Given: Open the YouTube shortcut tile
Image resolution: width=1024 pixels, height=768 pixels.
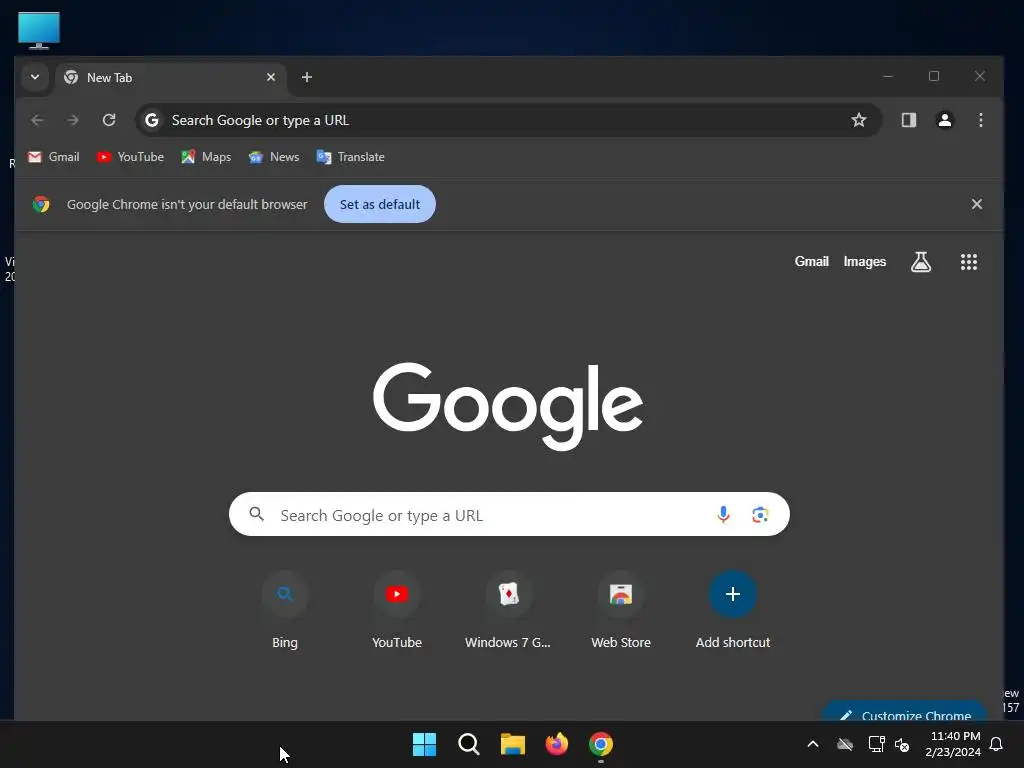Looking at the screenshot, I should click(396, 610).
